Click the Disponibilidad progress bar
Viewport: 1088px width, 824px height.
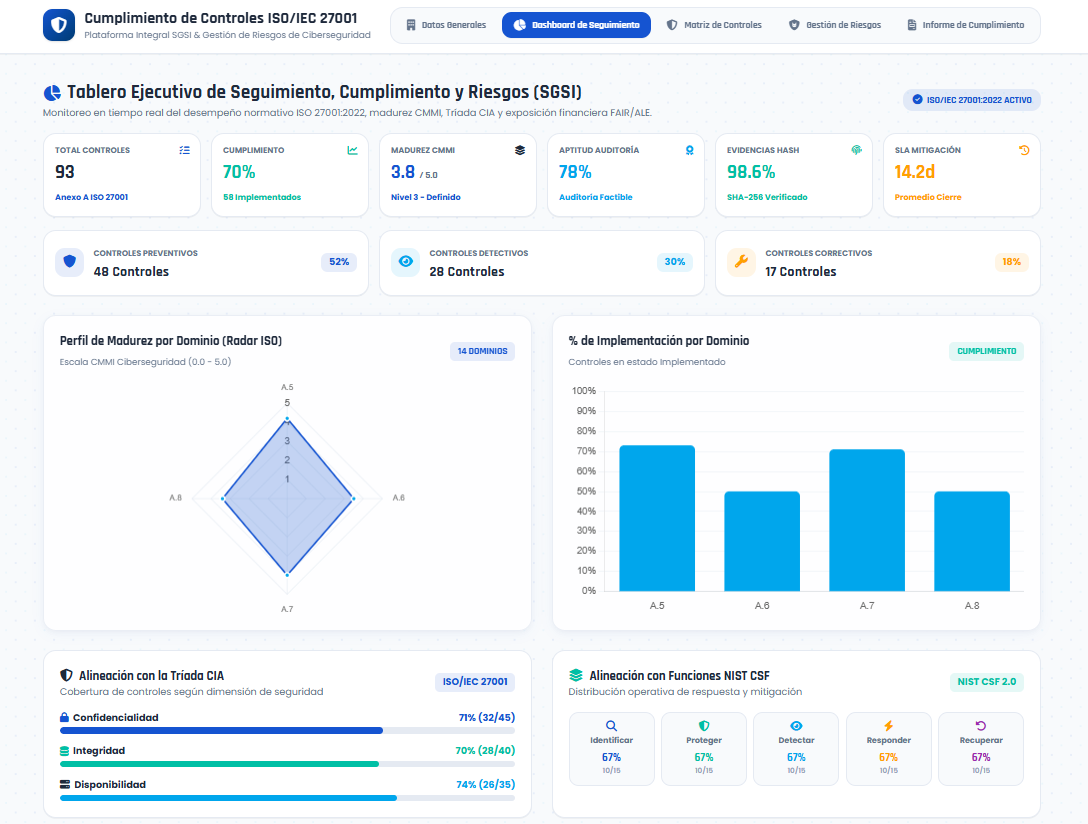point(287,798)
